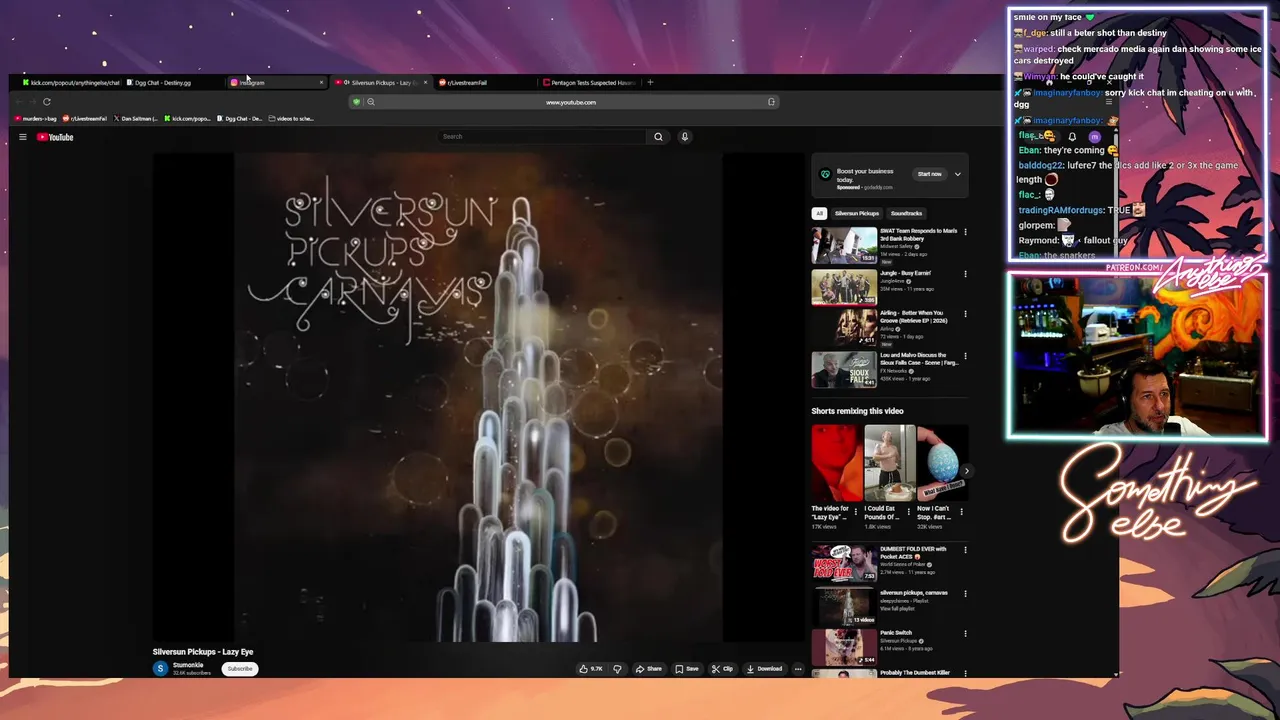Viewport: 1280px width, 720px height.
Task: Open options for 'The video for Lazy Eye' short
Action: click(856, 512)
